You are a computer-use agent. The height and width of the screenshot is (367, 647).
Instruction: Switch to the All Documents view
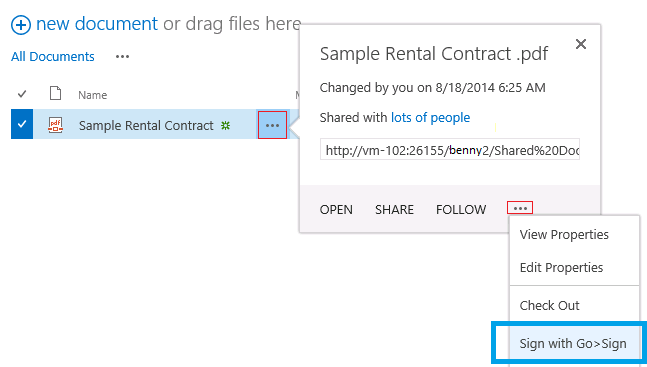[x=53, y=57]
